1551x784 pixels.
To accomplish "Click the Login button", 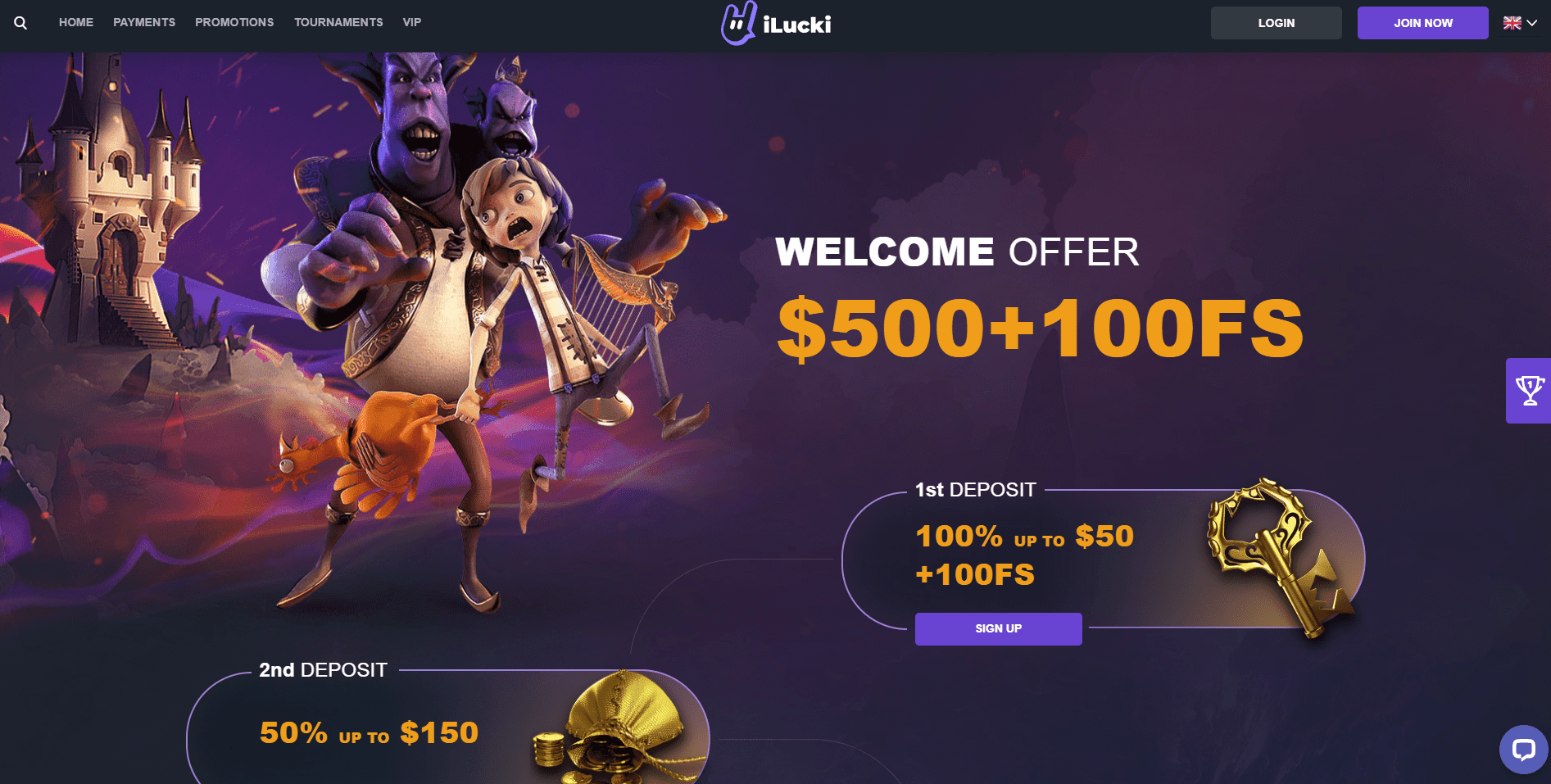I will click(x=1277, y=23).
